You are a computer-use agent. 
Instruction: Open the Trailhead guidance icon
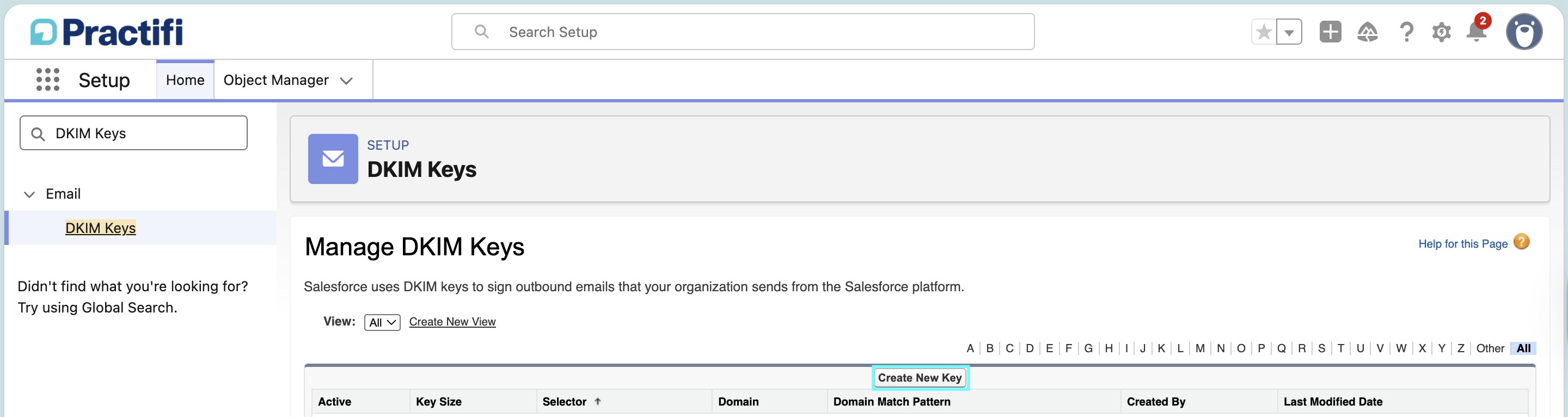(1367, 32)
